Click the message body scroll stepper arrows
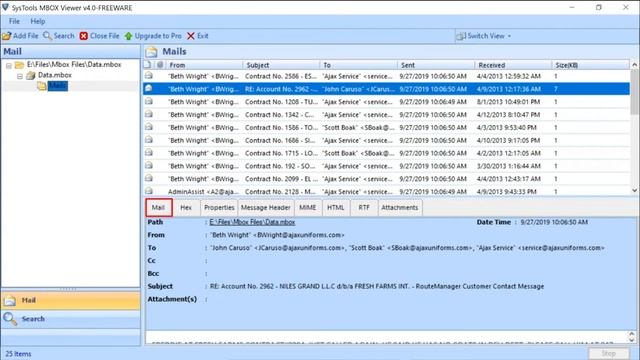The width and height of the screenshot is (640, 360). (x=632, y=337)
